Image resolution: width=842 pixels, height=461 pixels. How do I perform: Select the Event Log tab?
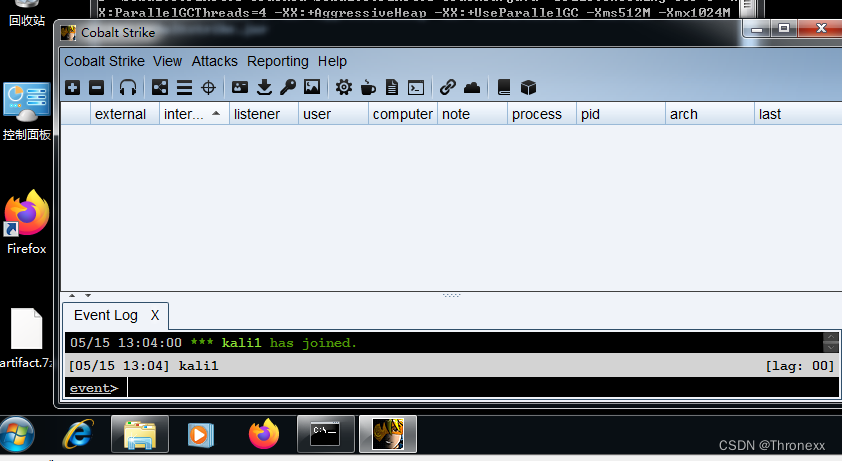coord(106,315)
